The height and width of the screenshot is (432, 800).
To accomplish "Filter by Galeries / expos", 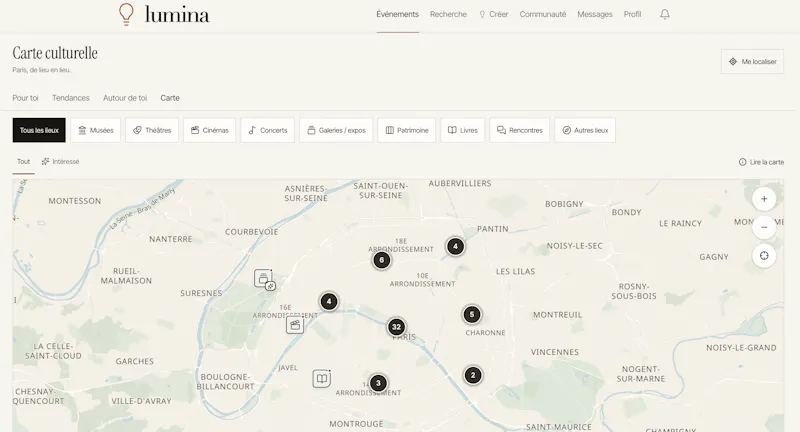I will click(336, 130).
